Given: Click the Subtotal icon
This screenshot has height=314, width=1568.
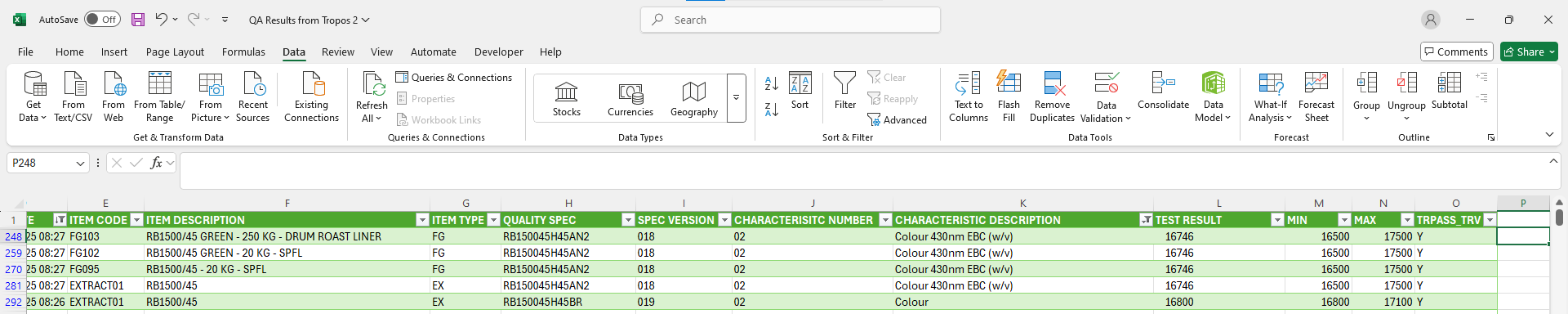Looking at the screenshot, I should click(x=1449, y=91).
